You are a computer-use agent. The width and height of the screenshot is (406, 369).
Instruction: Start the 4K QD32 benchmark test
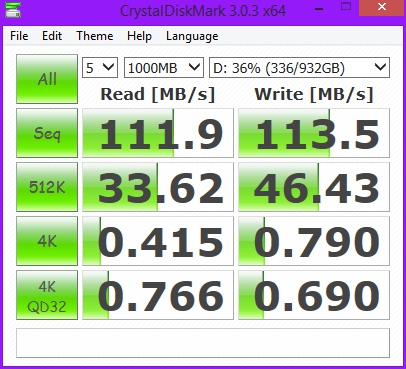47,295
